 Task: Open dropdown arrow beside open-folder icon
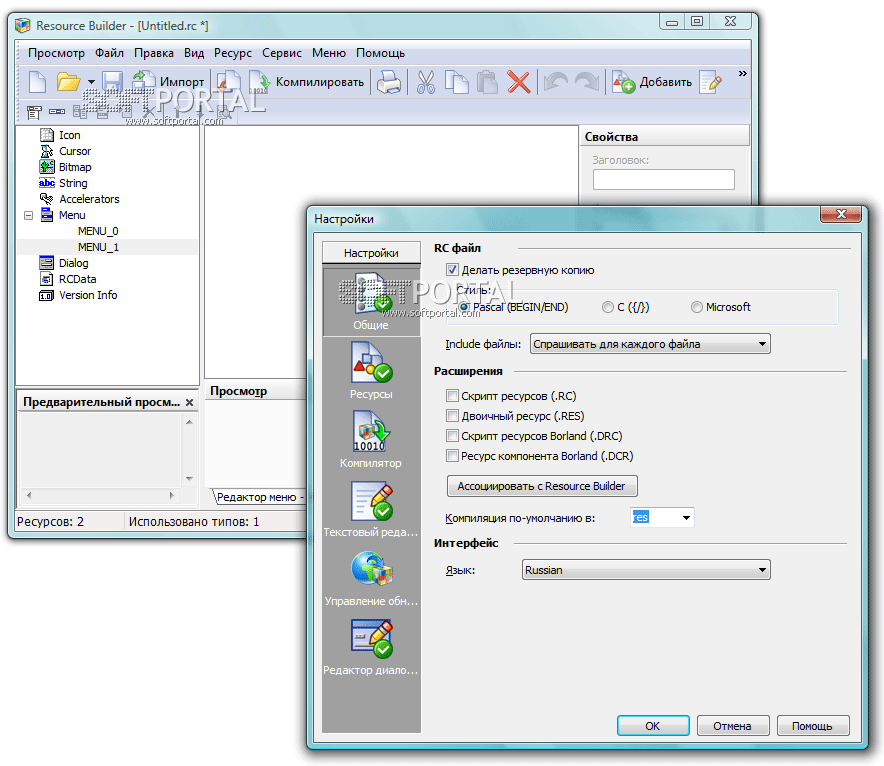coord(91,82)
